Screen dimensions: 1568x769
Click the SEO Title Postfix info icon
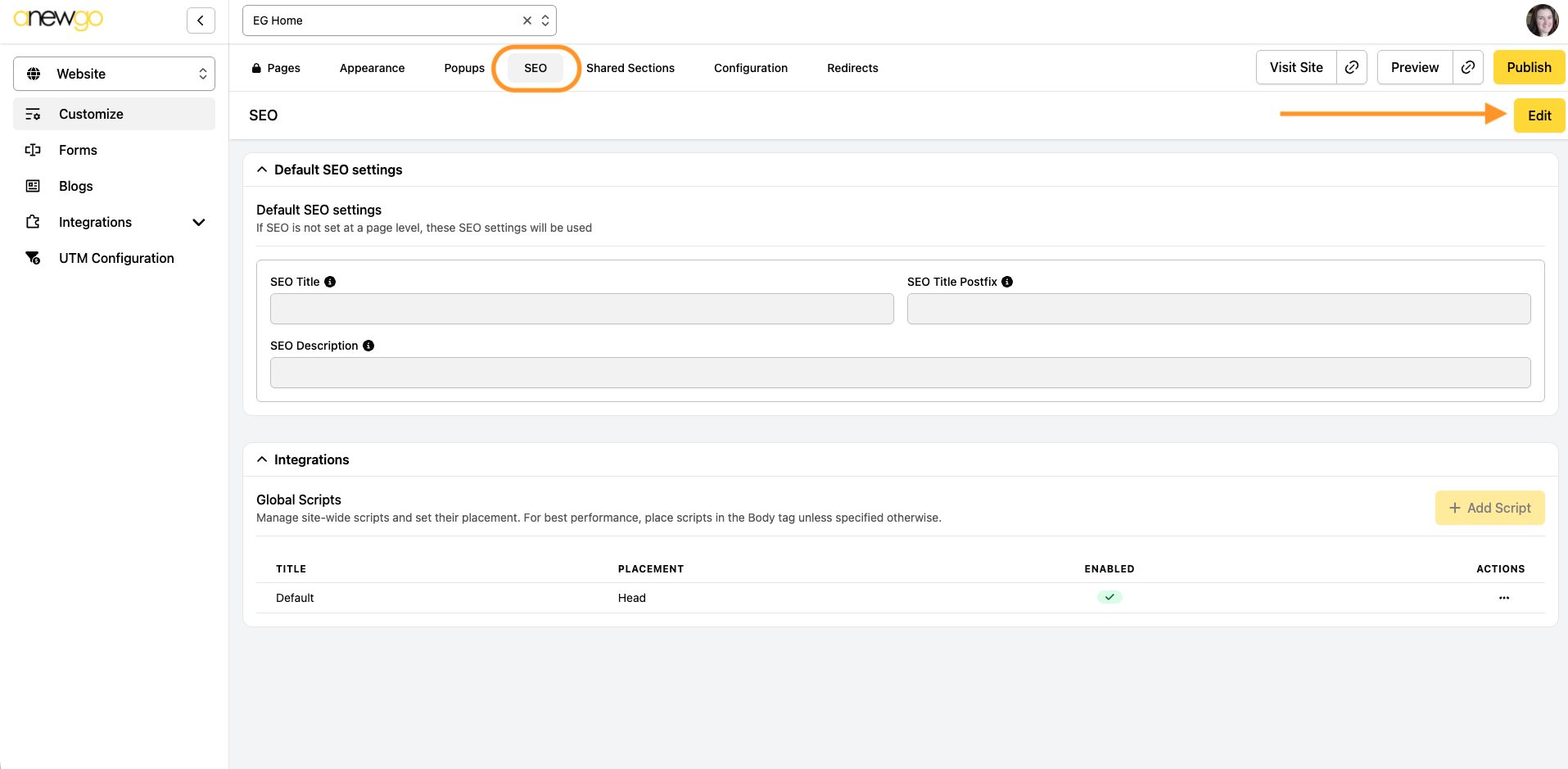click(x=1007, y=282)
